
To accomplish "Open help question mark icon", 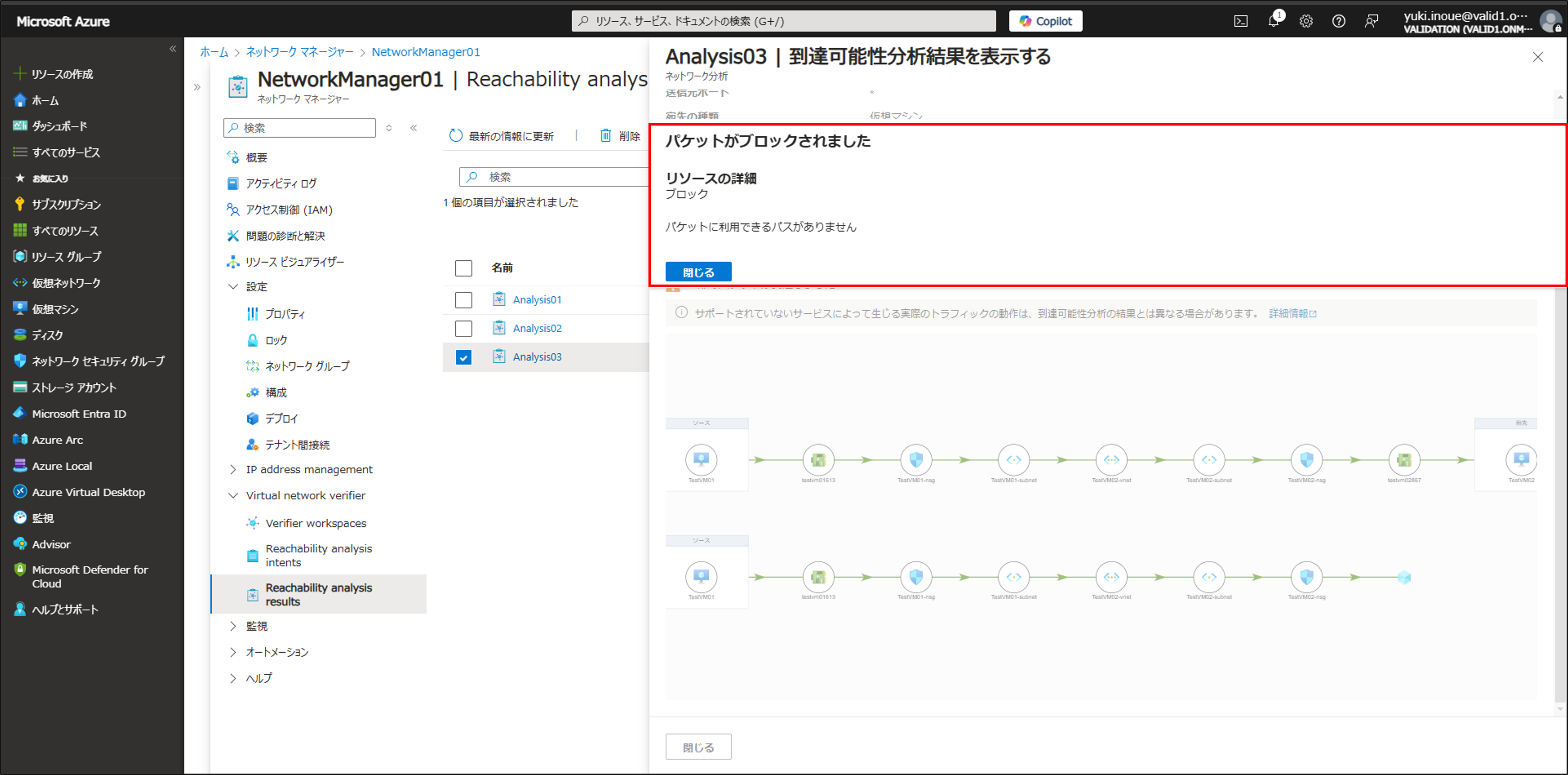I will [1339, 21].
